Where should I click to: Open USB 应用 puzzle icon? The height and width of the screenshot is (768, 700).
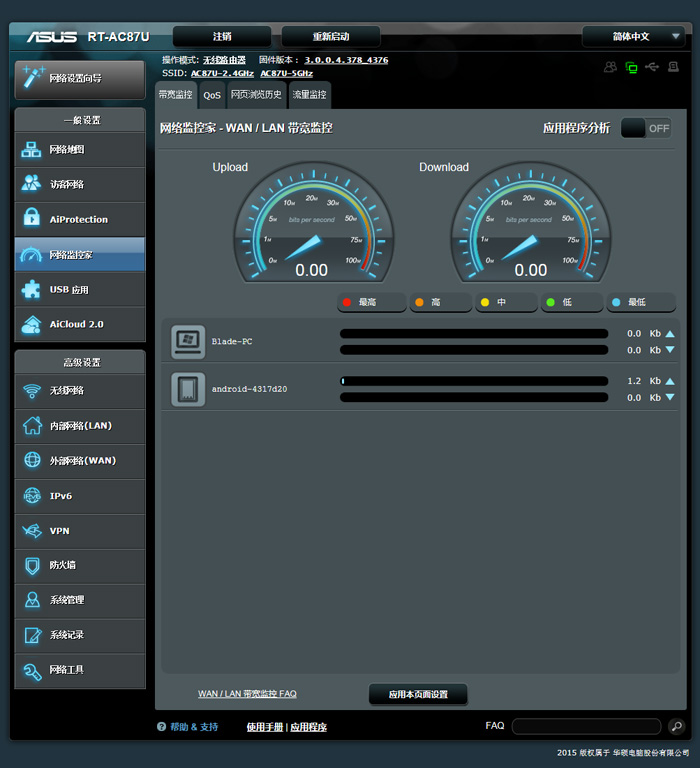[x=31, y=289]
